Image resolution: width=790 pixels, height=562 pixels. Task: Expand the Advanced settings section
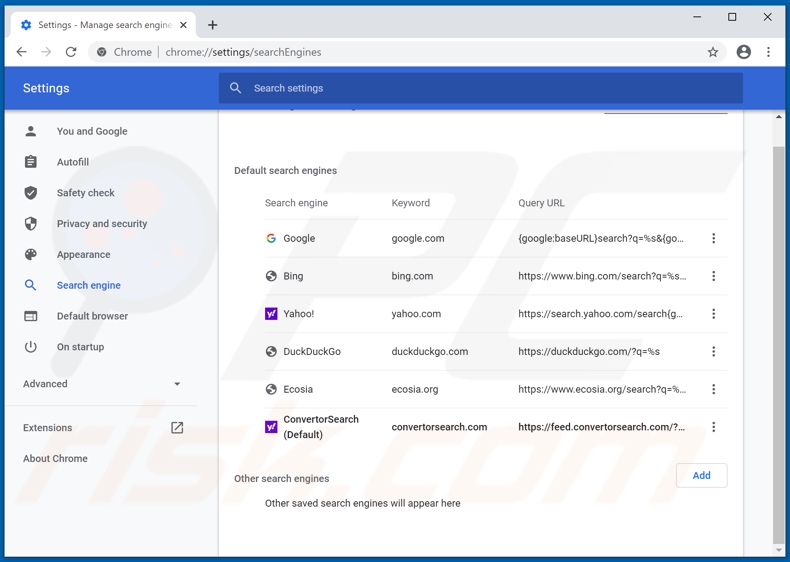coord(101,384)
